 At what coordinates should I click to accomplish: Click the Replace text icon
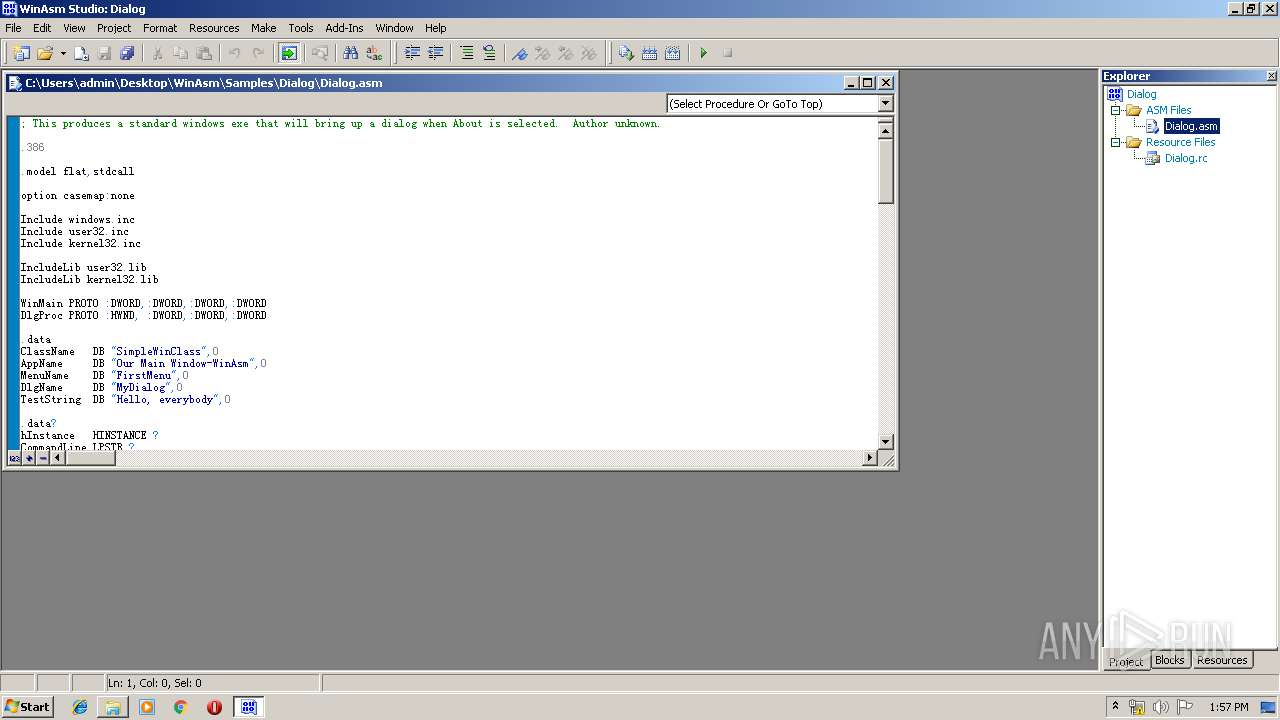click(373, 53)
